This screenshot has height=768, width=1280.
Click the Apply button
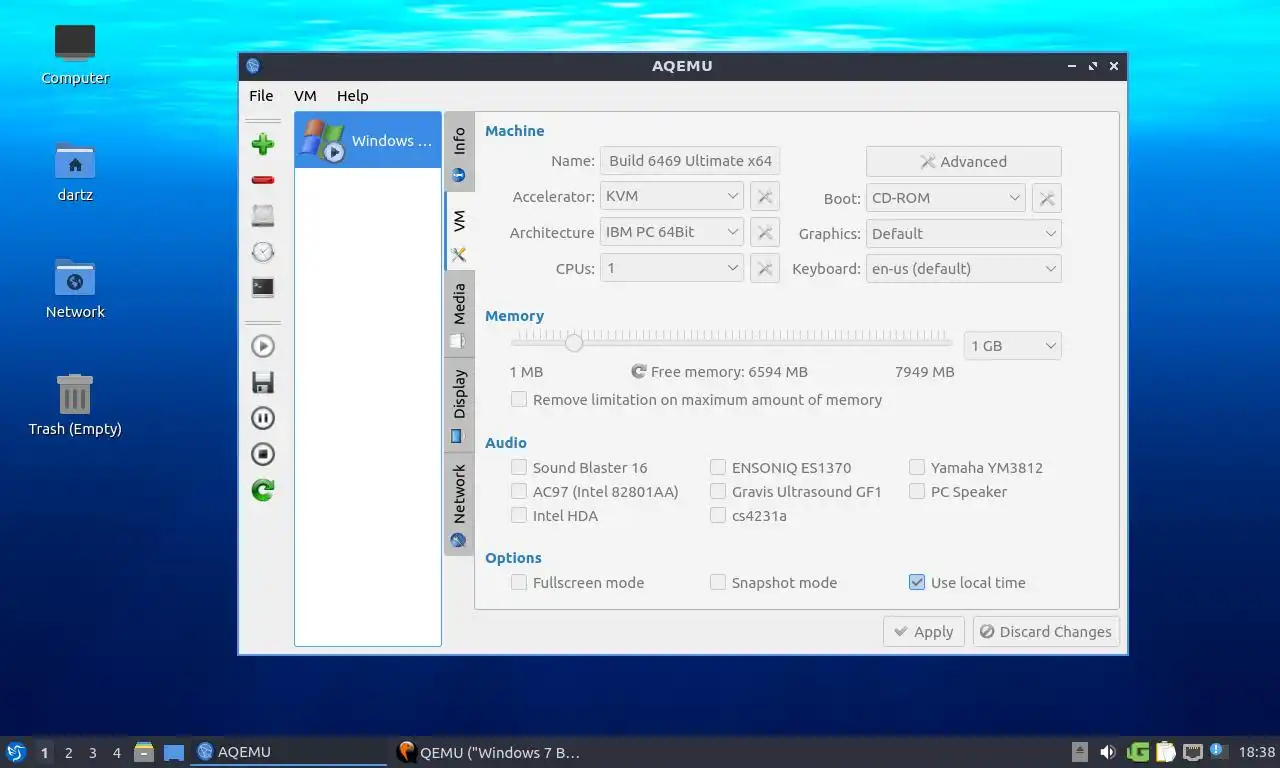924,632
